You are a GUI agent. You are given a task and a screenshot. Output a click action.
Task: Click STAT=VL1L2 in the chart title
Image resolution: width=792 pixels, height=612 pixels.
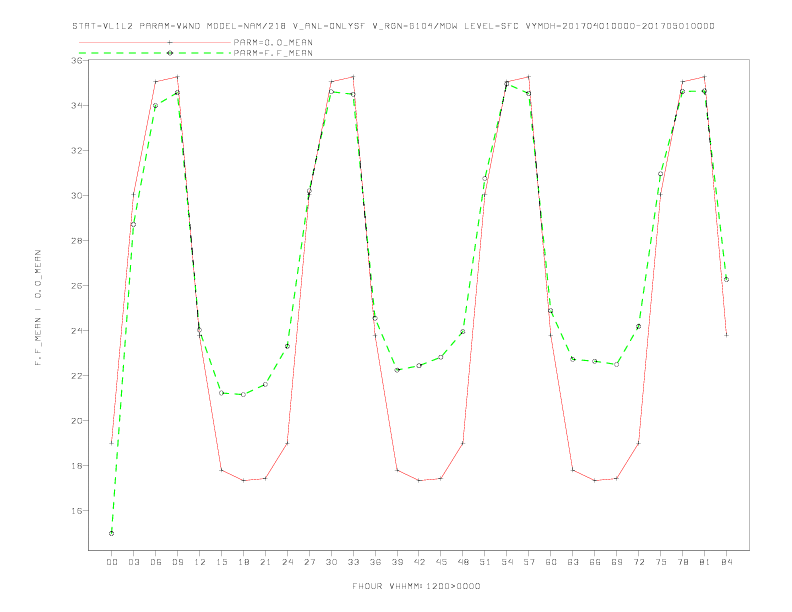[103, 26]
